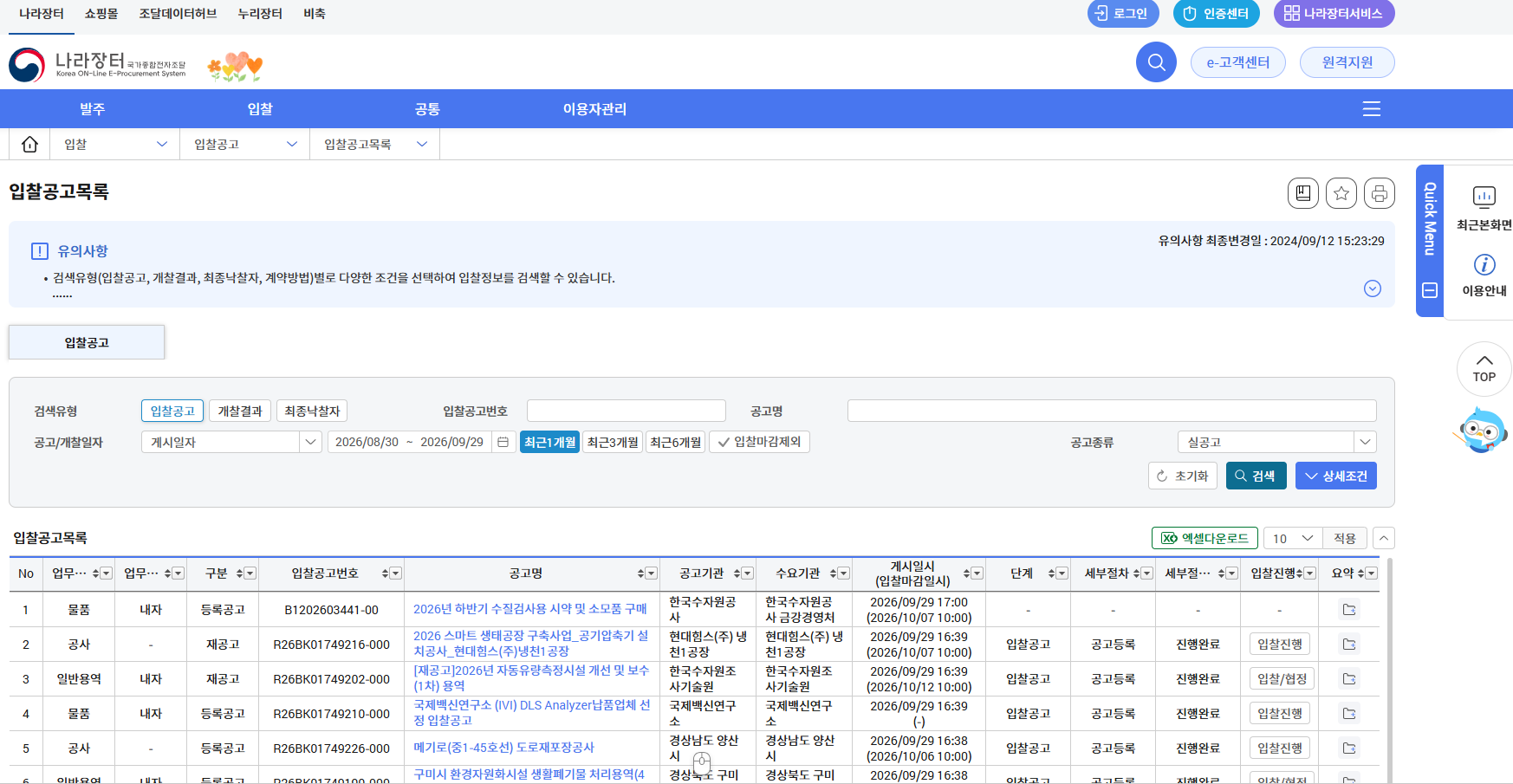Print the page with printer icon
This screenshot has height=784, width=1513.
[1380, 193]
